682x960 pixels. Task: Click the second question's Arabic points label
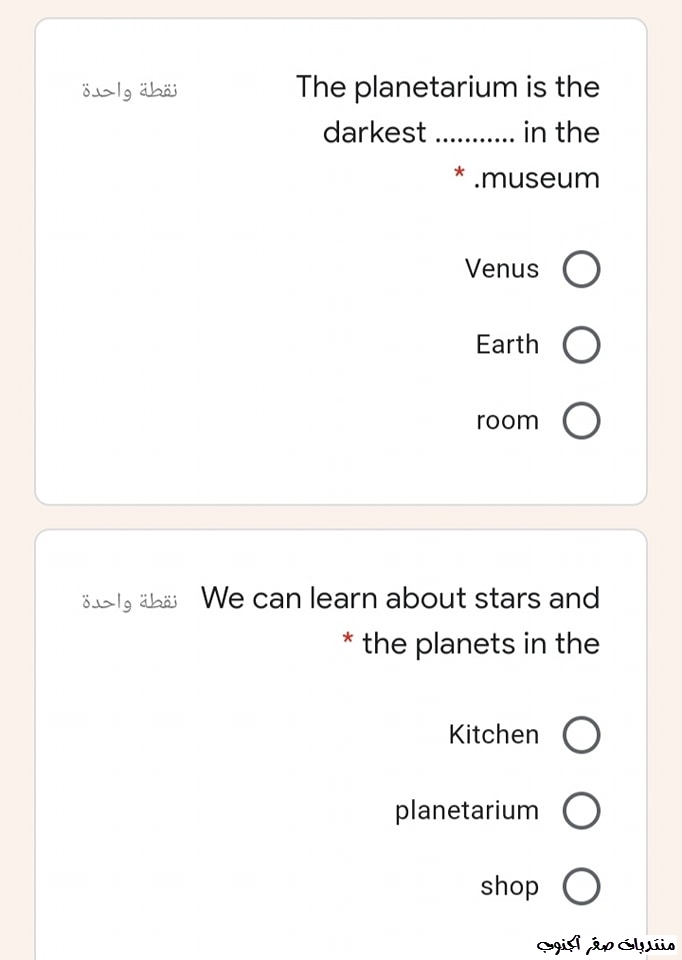click(128, 600)
